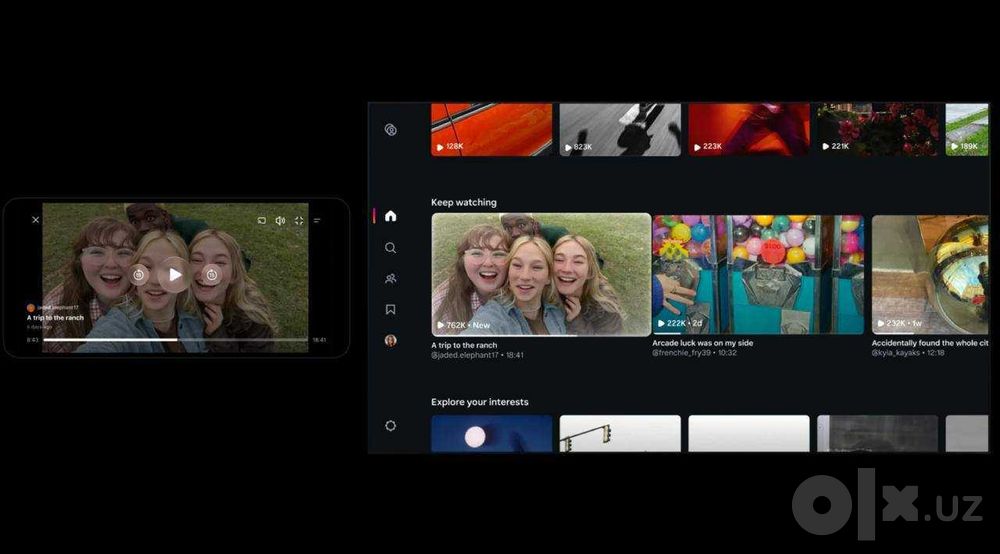Viewport: 1000px width, 554px height.
Task: Click the 222K · 2d view badge
Action: pos(680,323)
